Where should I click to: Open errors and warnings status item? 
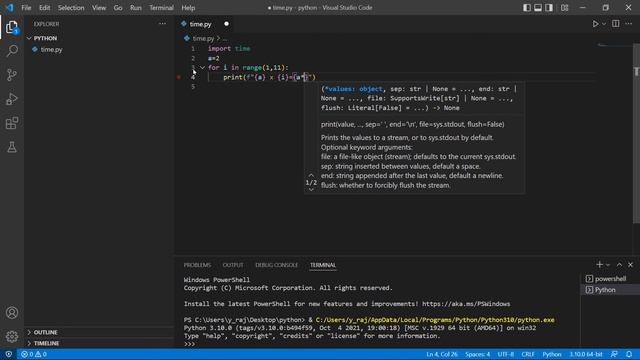[34, 354]
